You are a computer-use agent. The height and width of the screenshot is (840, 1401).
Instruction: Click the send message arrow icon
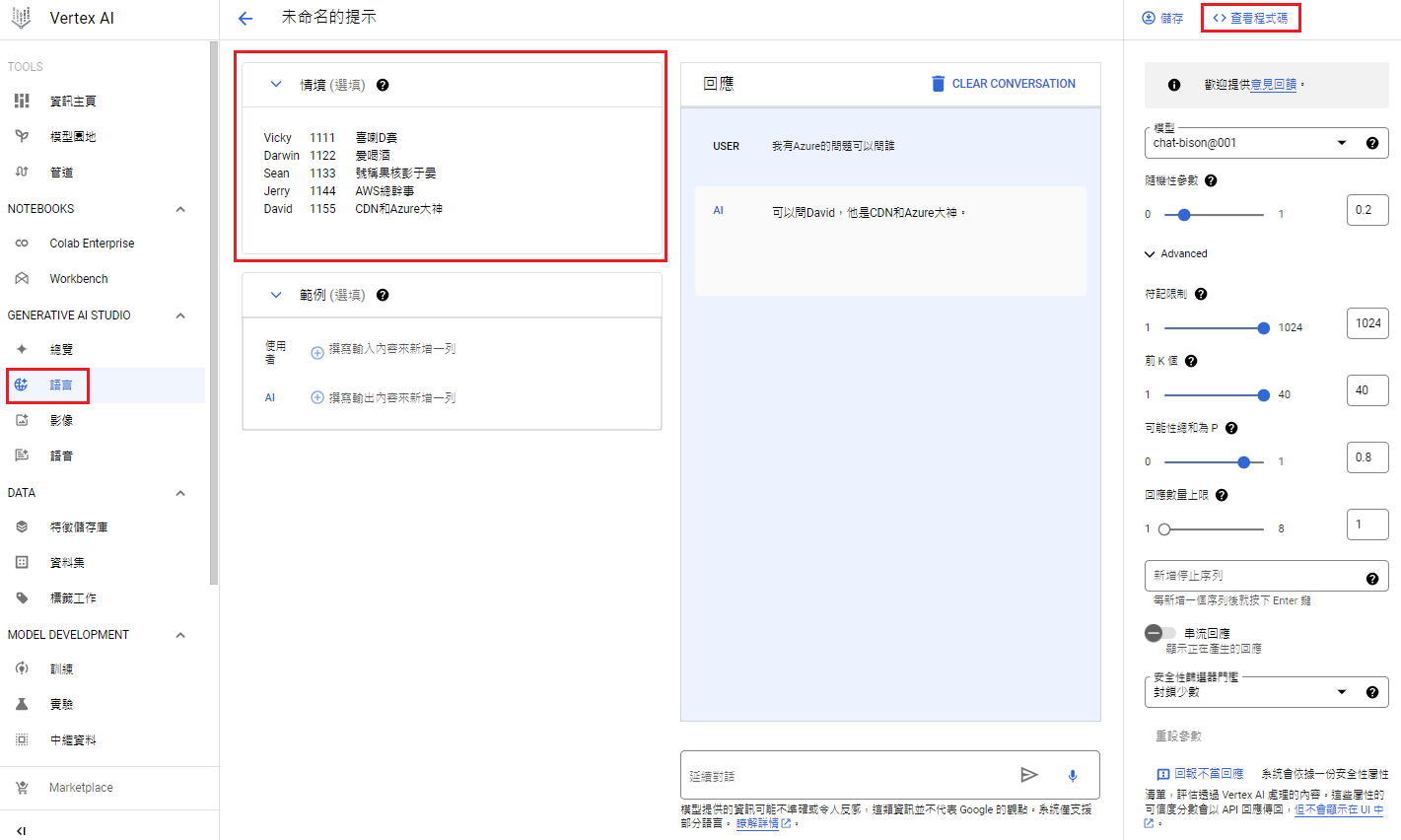(x=1029, y=775)
